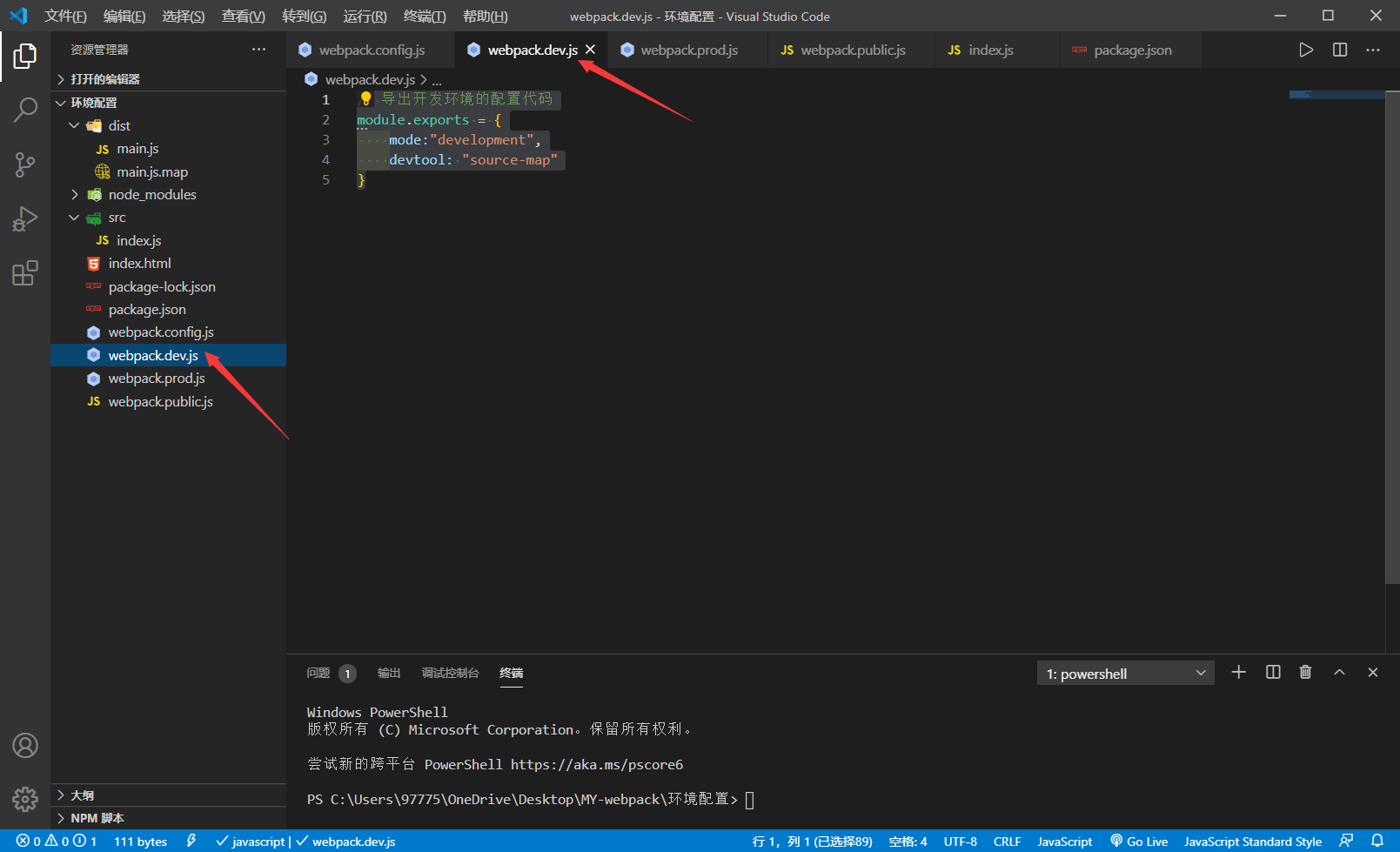Open webpack.prod.js in the file tree
The width and height of the screenshot is (1400, 852).
tap(169, 379)
